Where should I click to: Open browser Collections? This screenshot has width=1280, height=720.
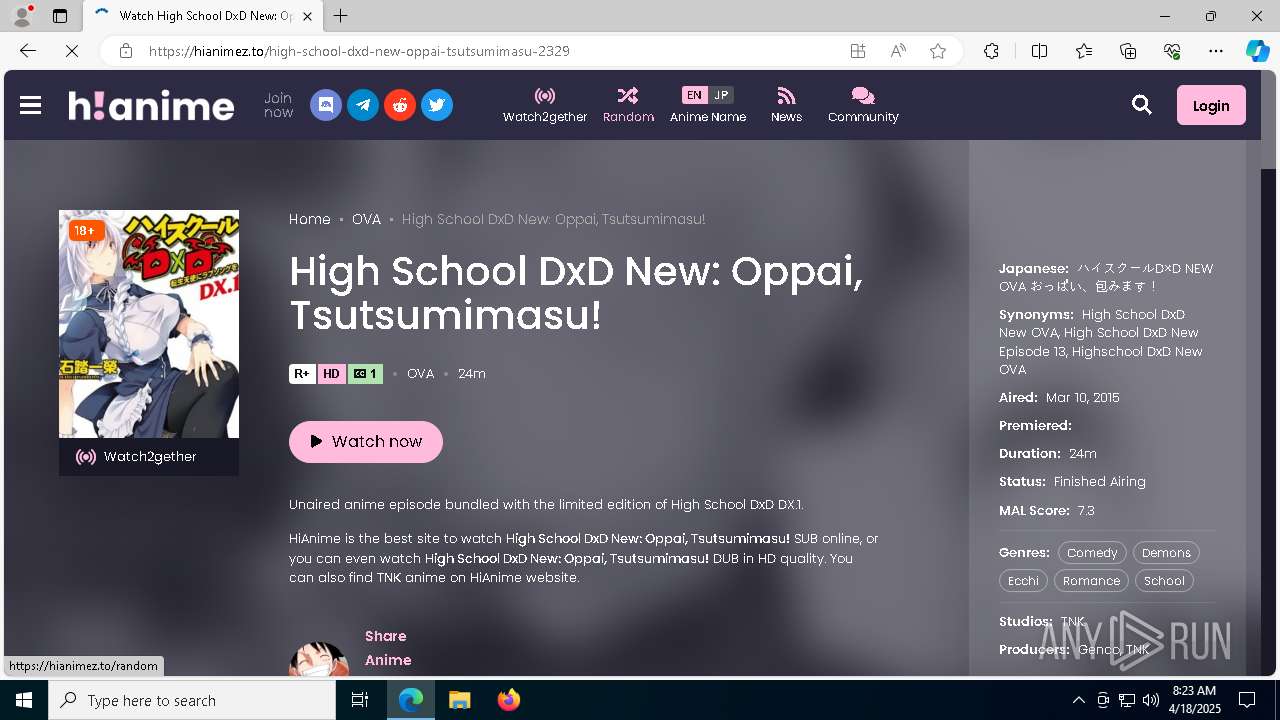(1128, 51)
